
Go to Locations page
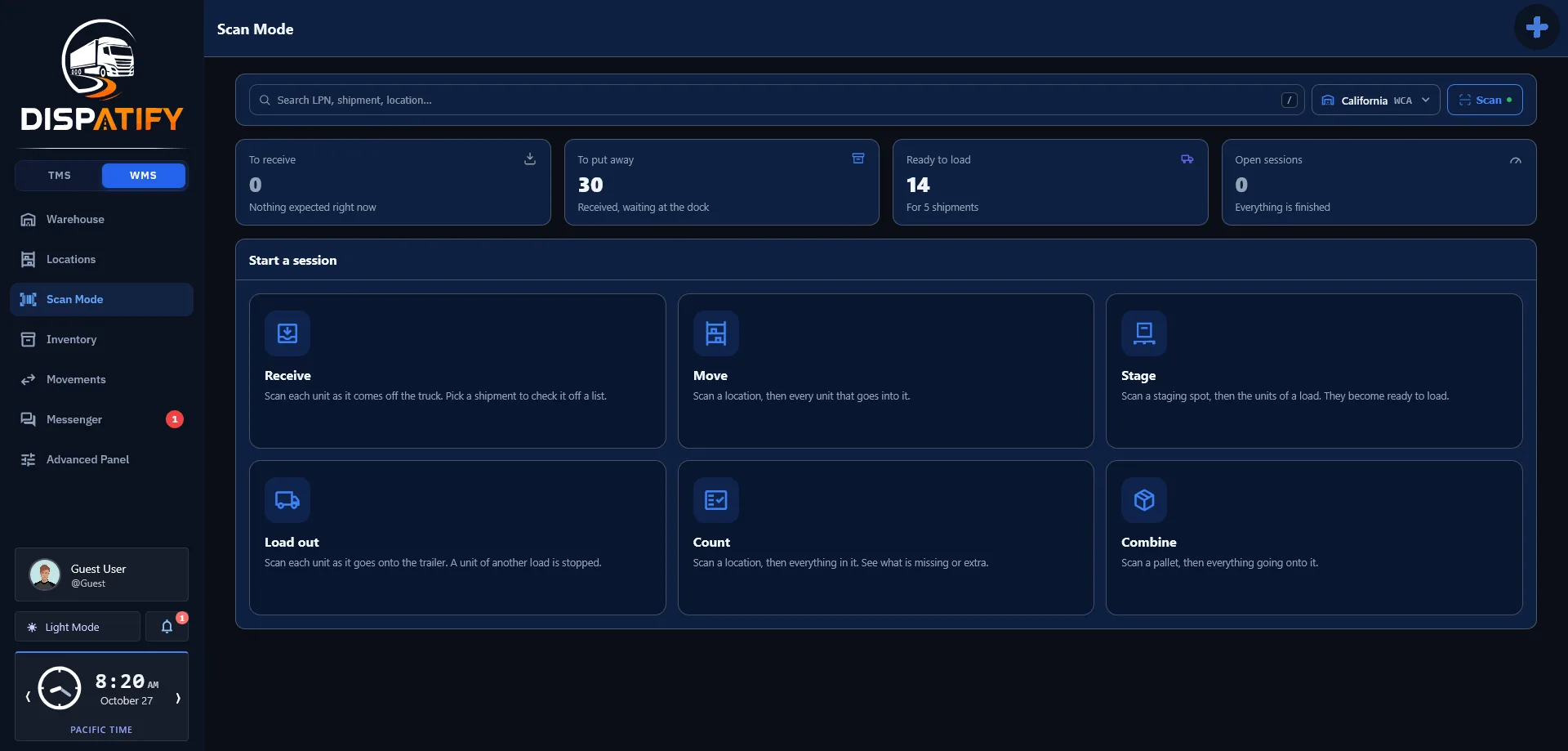point(101,259)
